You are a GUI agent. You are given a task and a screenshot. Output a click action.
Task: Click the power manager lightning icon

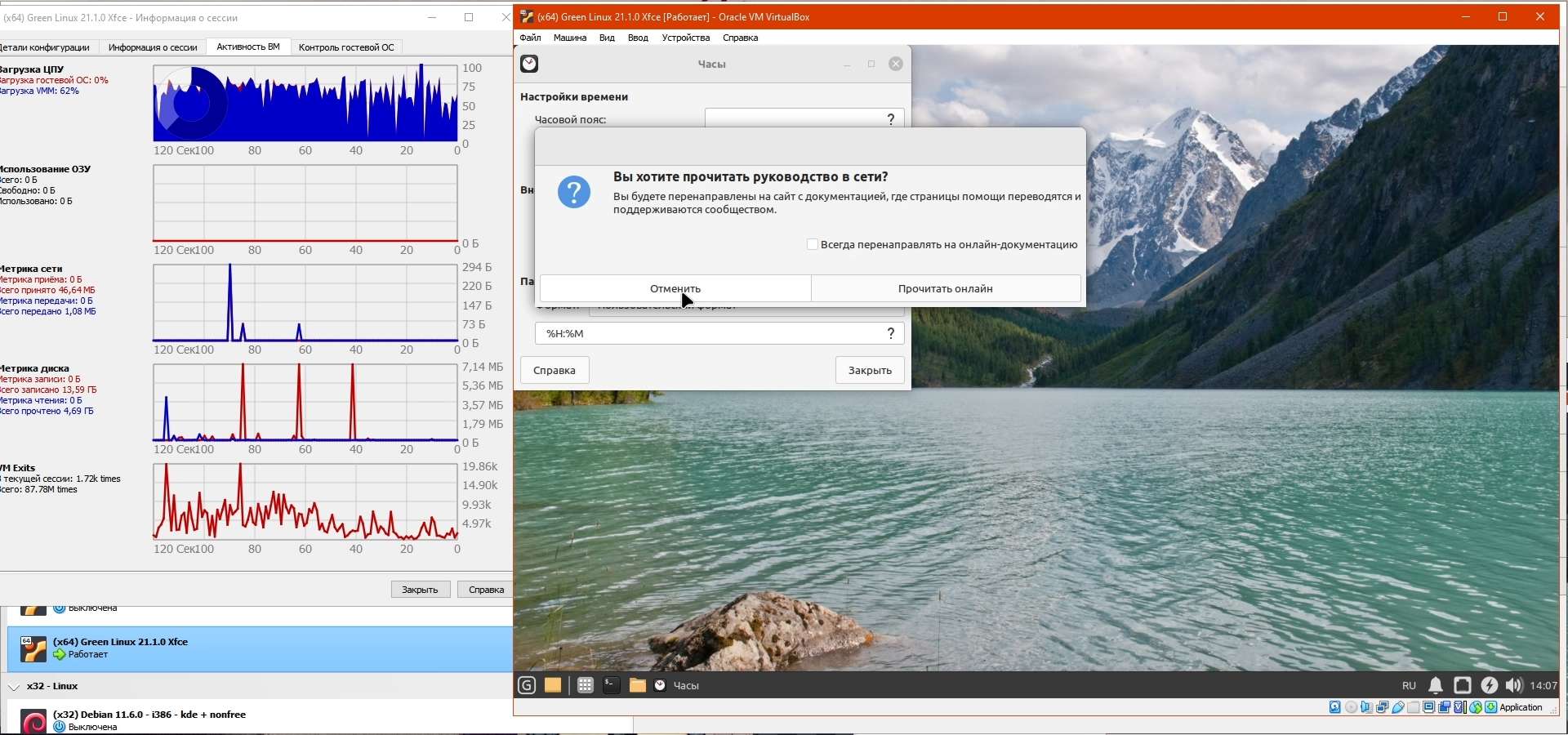[1490, 685]
